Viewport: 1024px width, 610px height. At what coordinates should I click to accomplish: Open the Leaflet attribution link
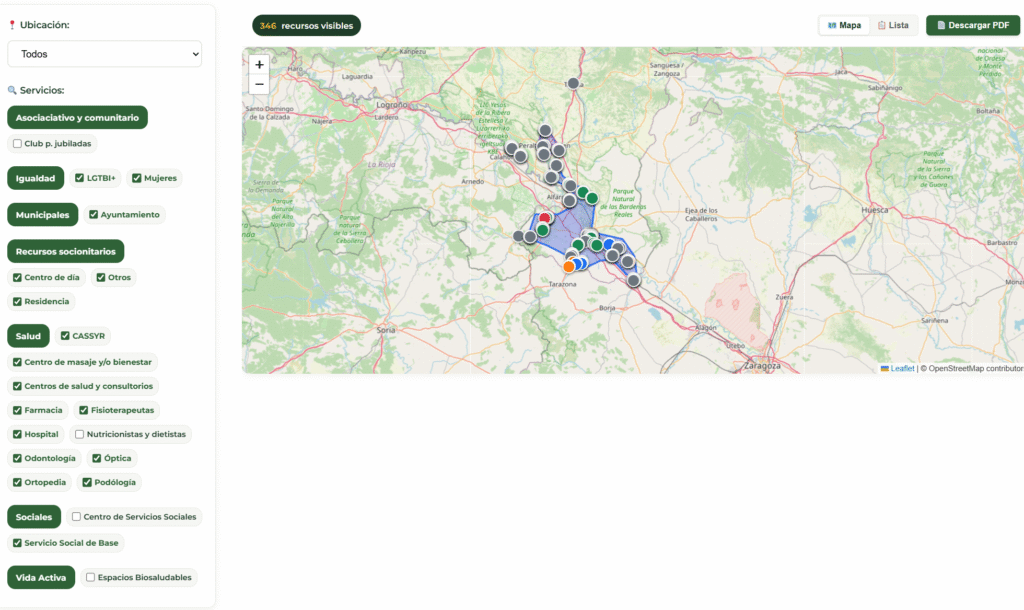[x=902, y=368]
